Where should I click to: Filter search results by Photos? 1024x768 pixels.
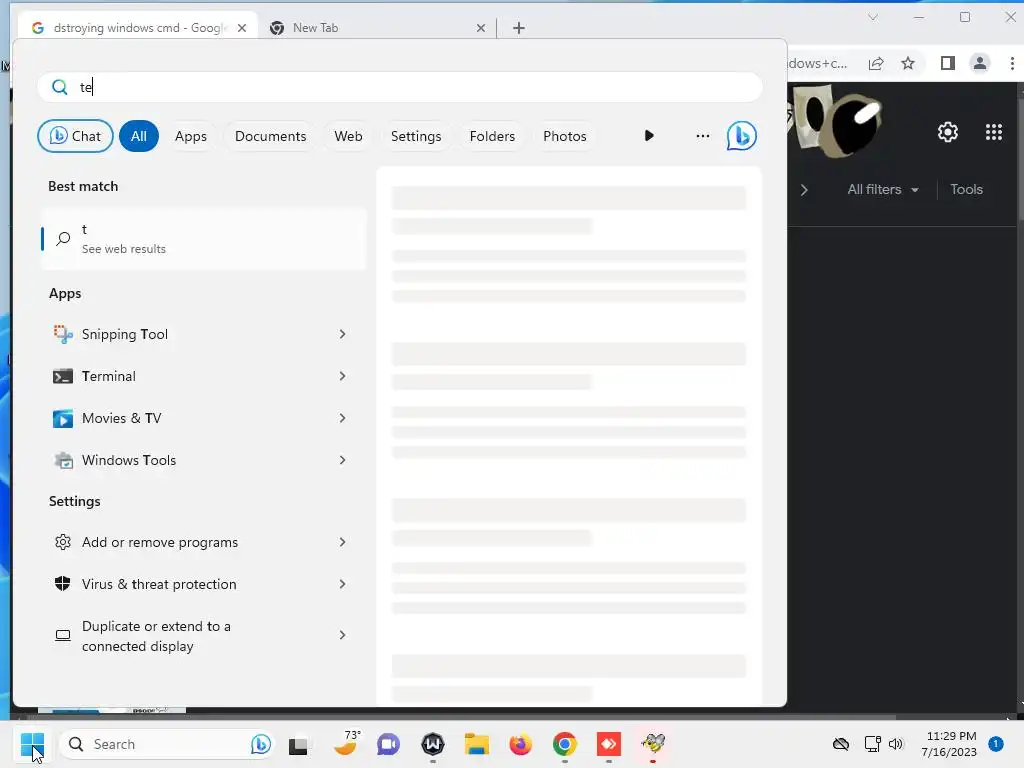coord(565,136)
